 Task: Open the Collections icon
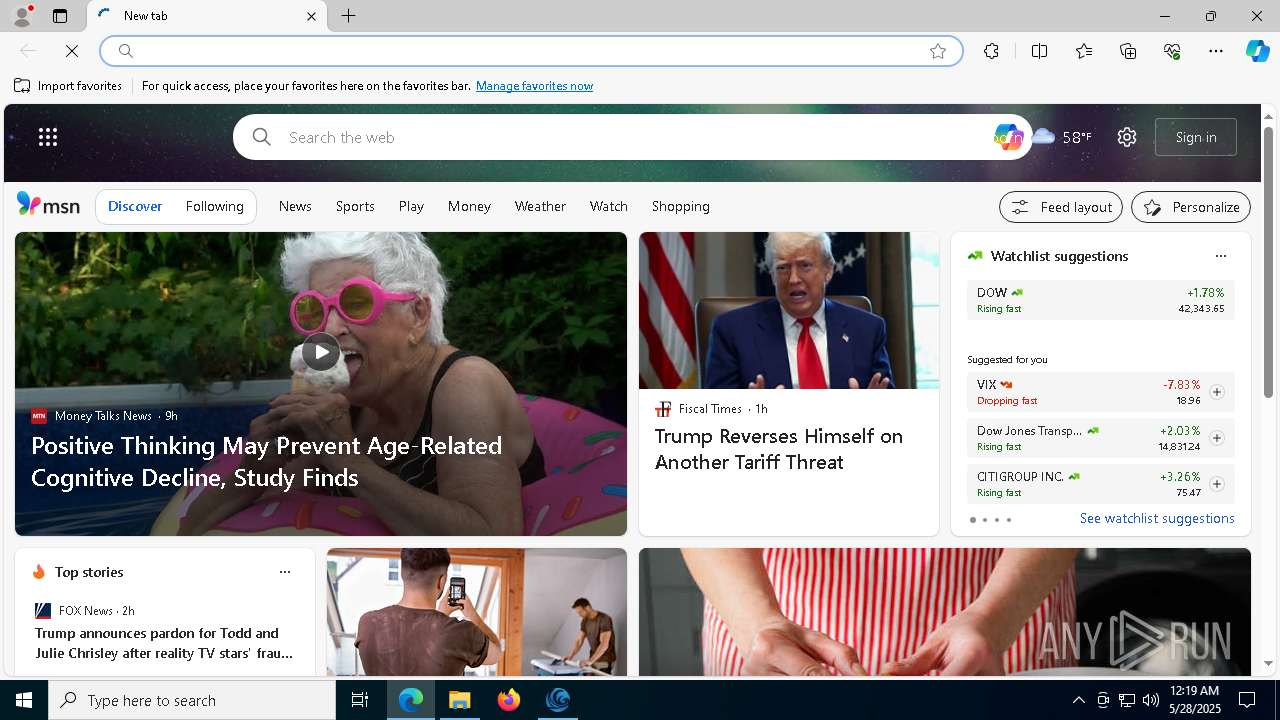(1128, 51)
